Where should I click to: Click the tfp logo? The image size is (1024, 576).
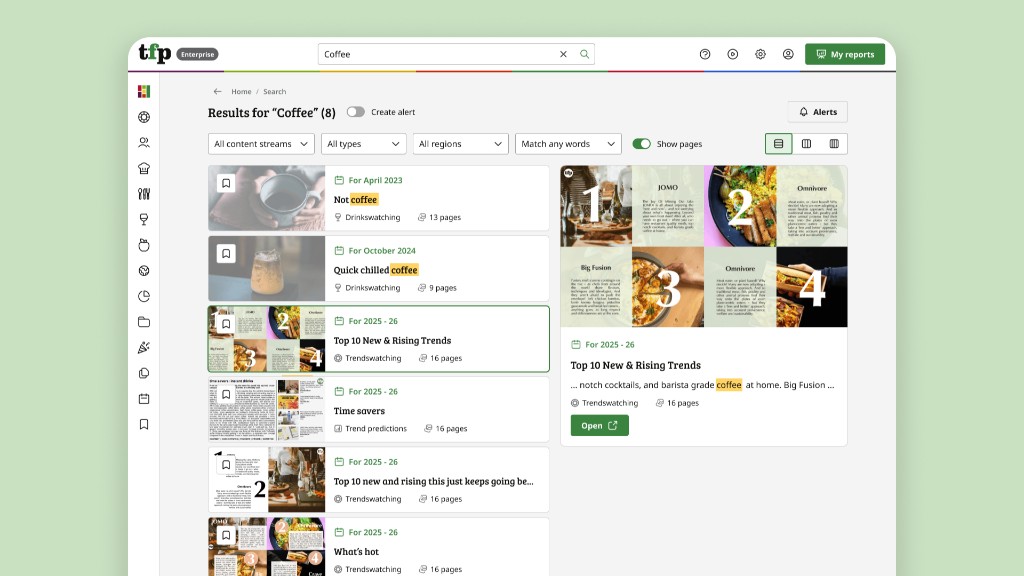(155, 54)
